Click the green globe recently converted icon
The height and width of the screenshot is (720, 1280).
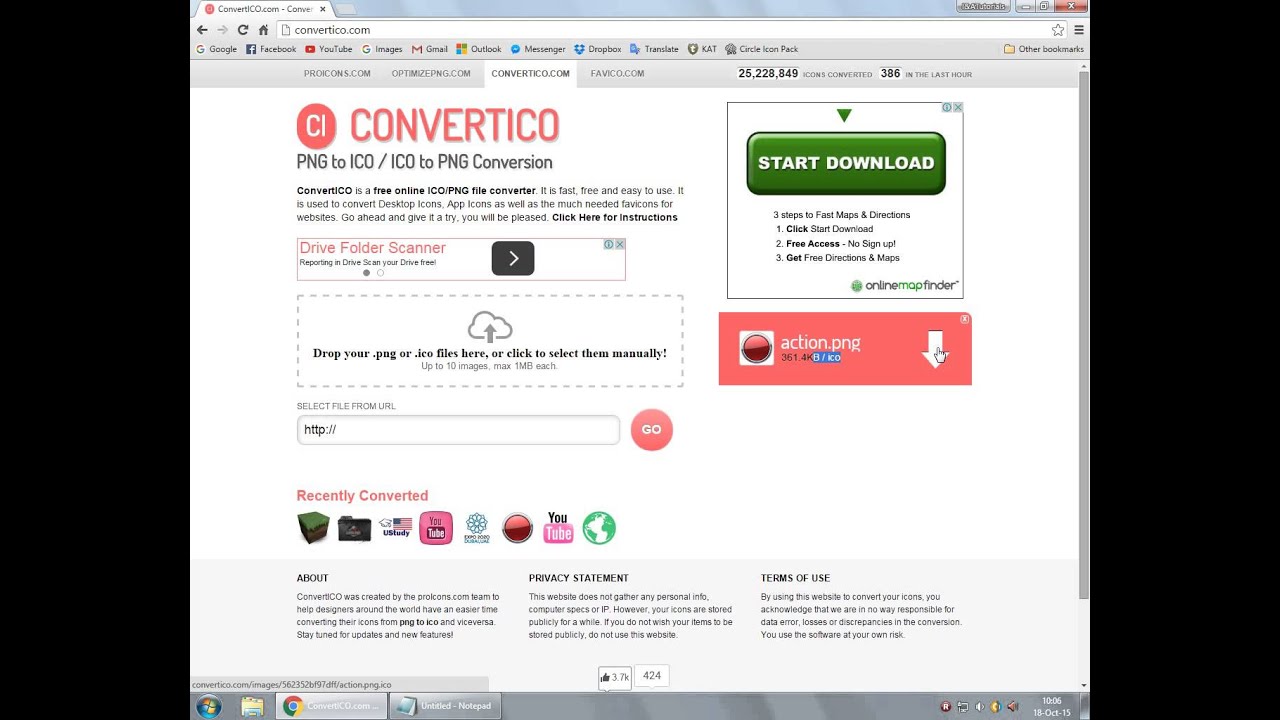(x=598, y=528)
